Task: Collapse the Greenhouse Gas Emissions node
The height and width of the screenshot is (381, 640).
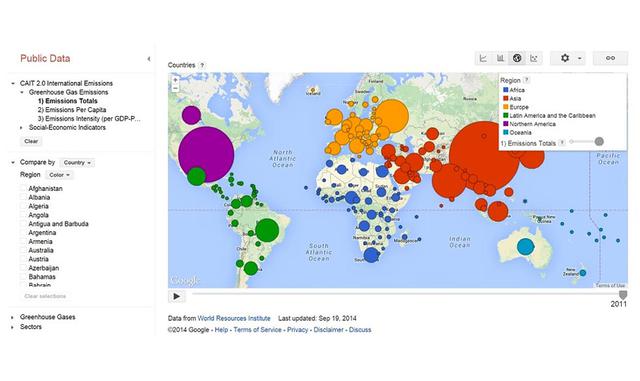Action: pos(22,92)
